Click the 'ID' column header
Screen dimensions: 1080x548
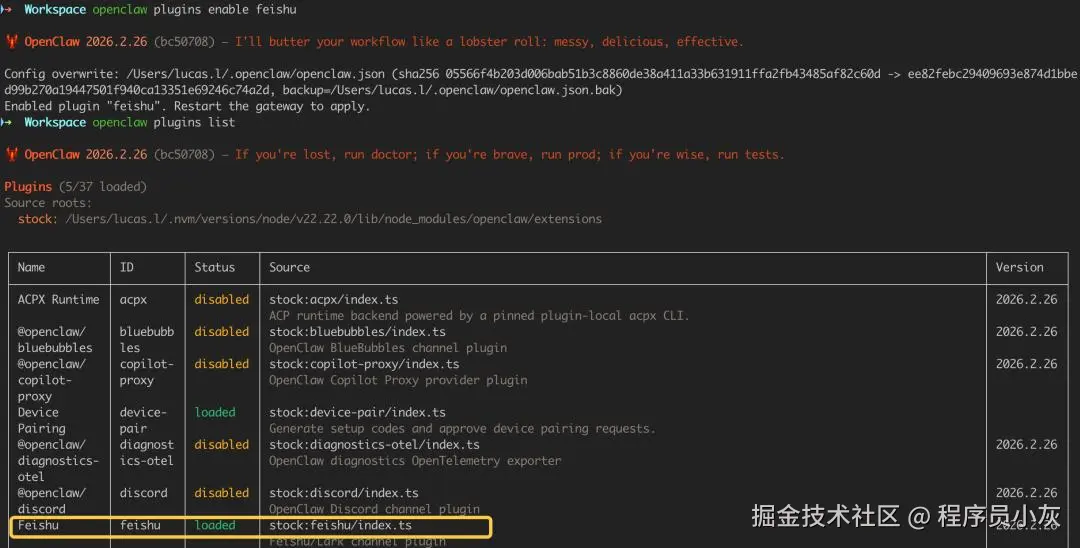click(127, 267)
